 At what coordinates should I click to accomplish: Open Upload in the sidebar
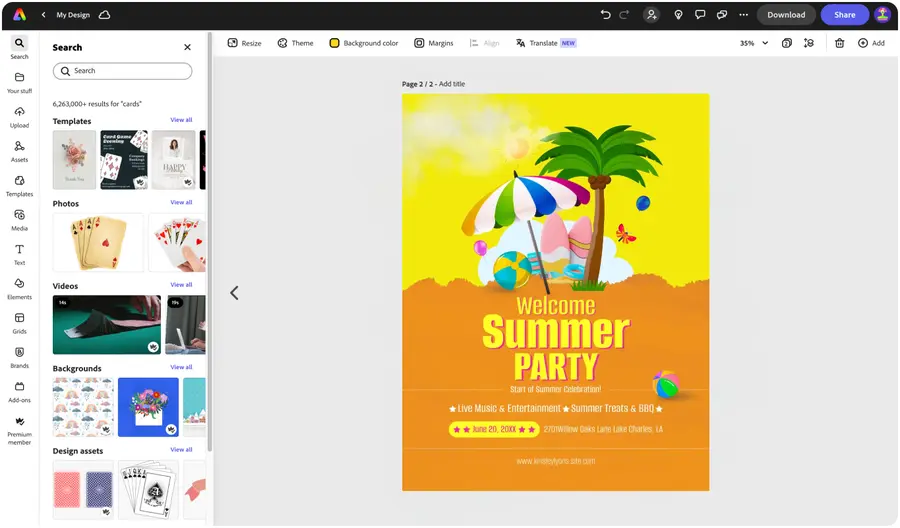20,117
